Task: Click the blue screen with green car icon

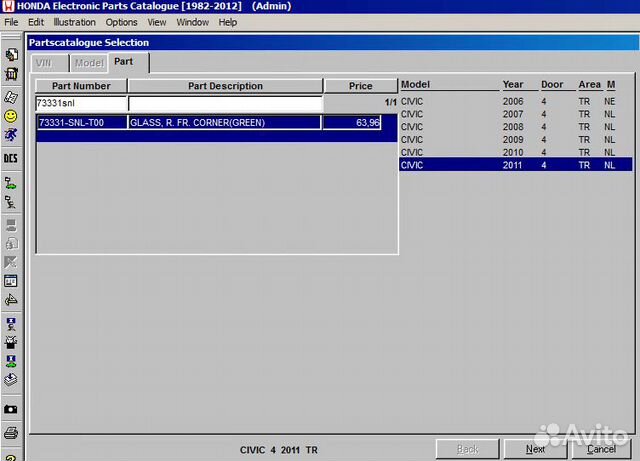Action: click(11, 361)
